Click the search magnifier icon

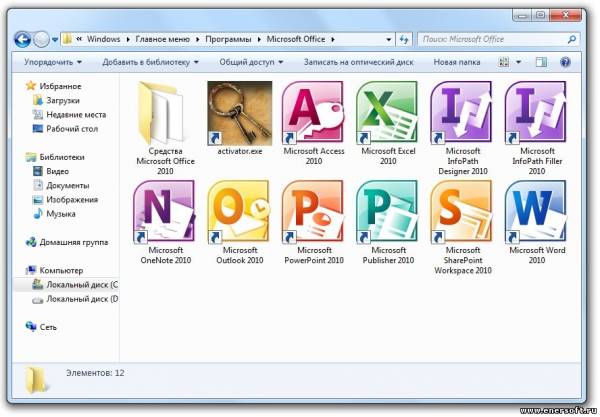pyautogui.click(x=572, y=39)
